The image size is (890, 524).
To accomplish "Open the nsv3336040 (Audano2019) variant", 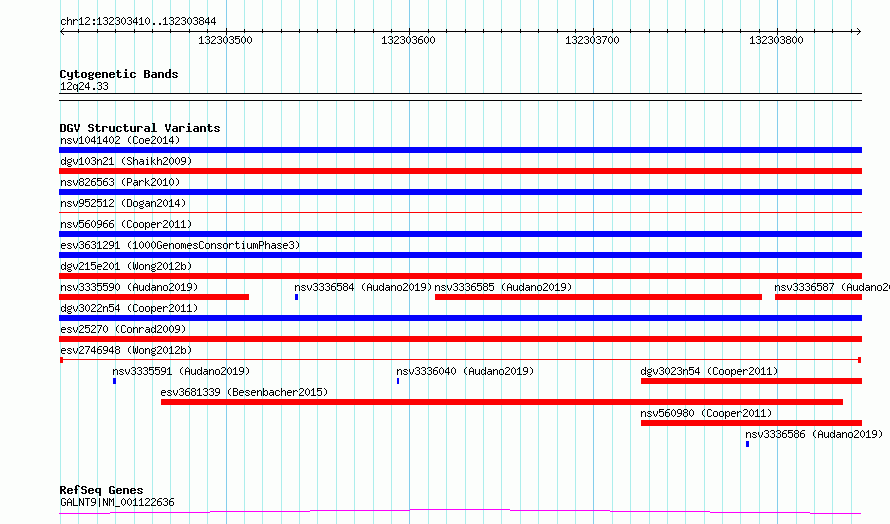I will [x=465, y=371].
